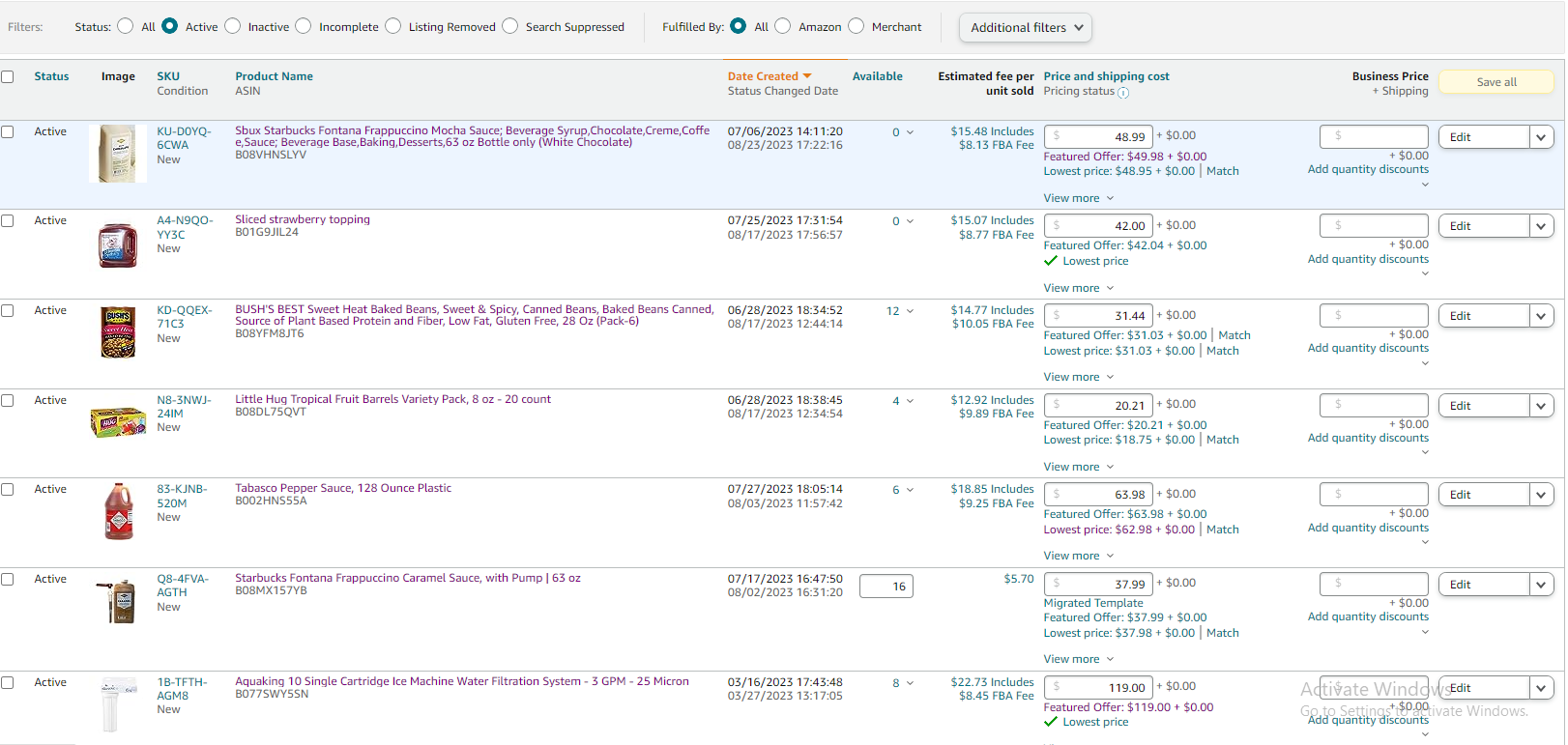This screenshot has height=745, width=1568.
Task: Open the Tabasco Pepper Sauce product image
Action: 118,511
